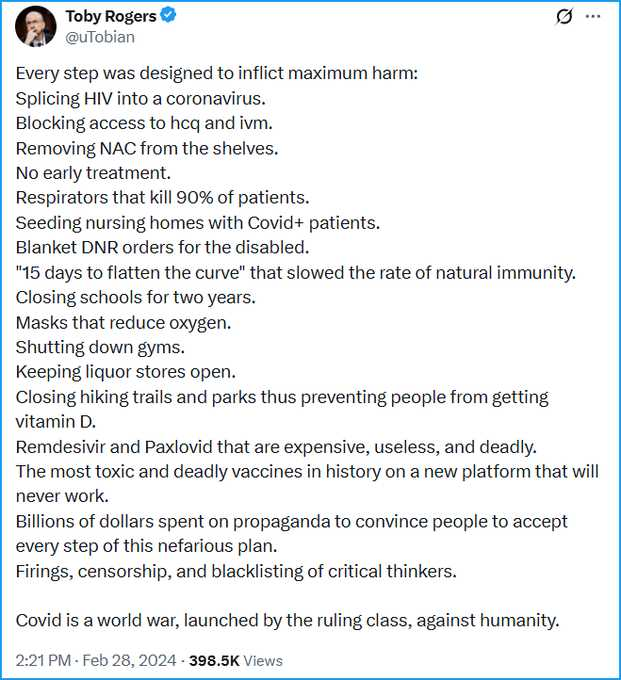
Task: Click the Toby Rogers display name
Action: (111, 16)
